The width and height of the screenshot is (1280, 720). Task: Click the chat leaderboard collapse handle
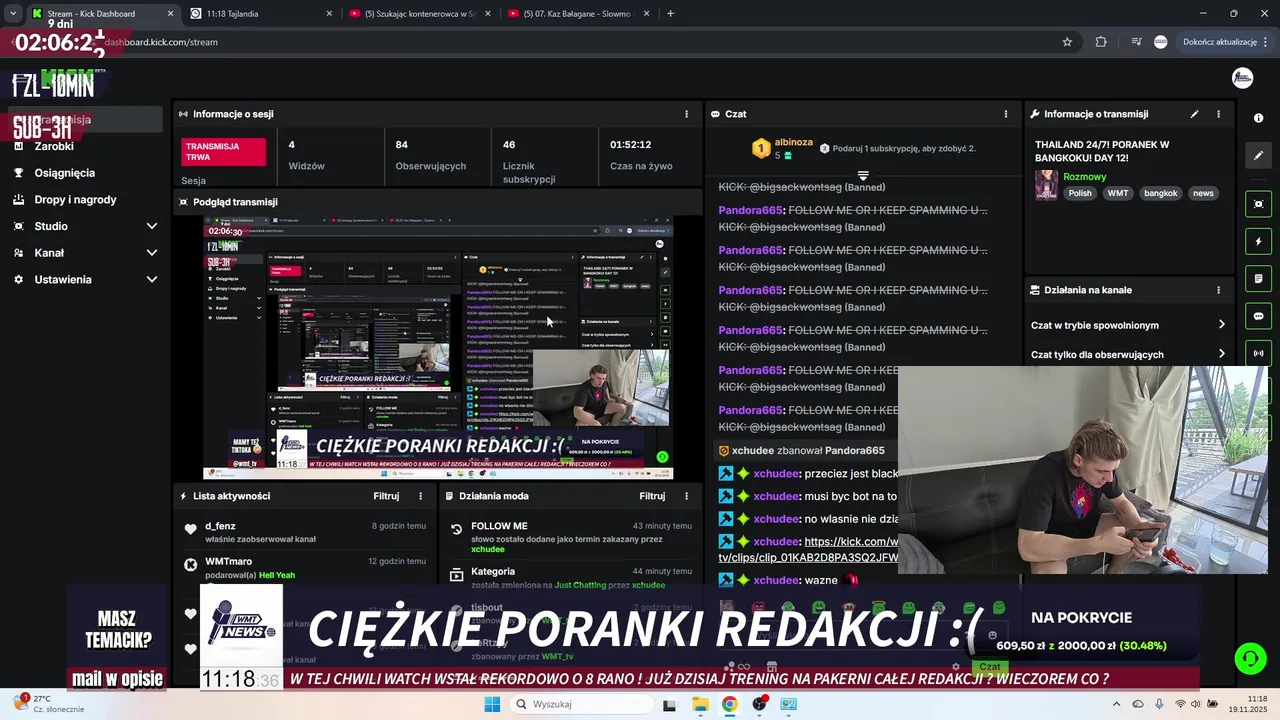tap(863, 175)
